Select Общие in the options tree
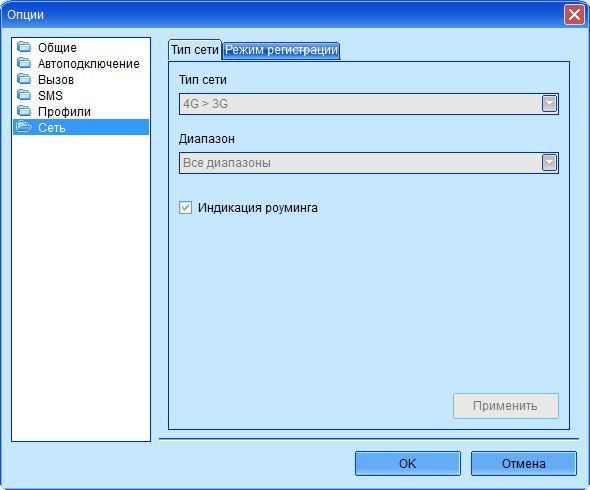590x490 pixels. tap(57, 47)
